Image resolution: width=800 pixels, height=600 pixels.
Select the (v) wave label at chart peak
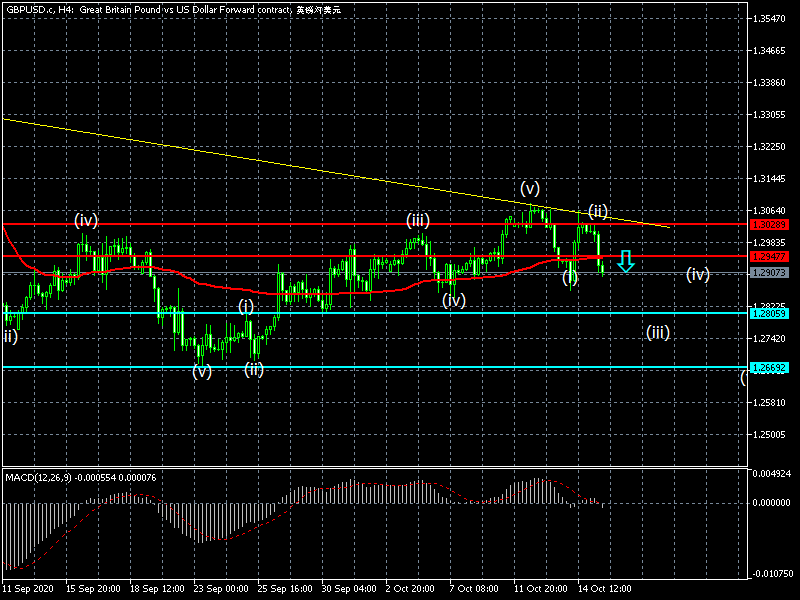530,188
